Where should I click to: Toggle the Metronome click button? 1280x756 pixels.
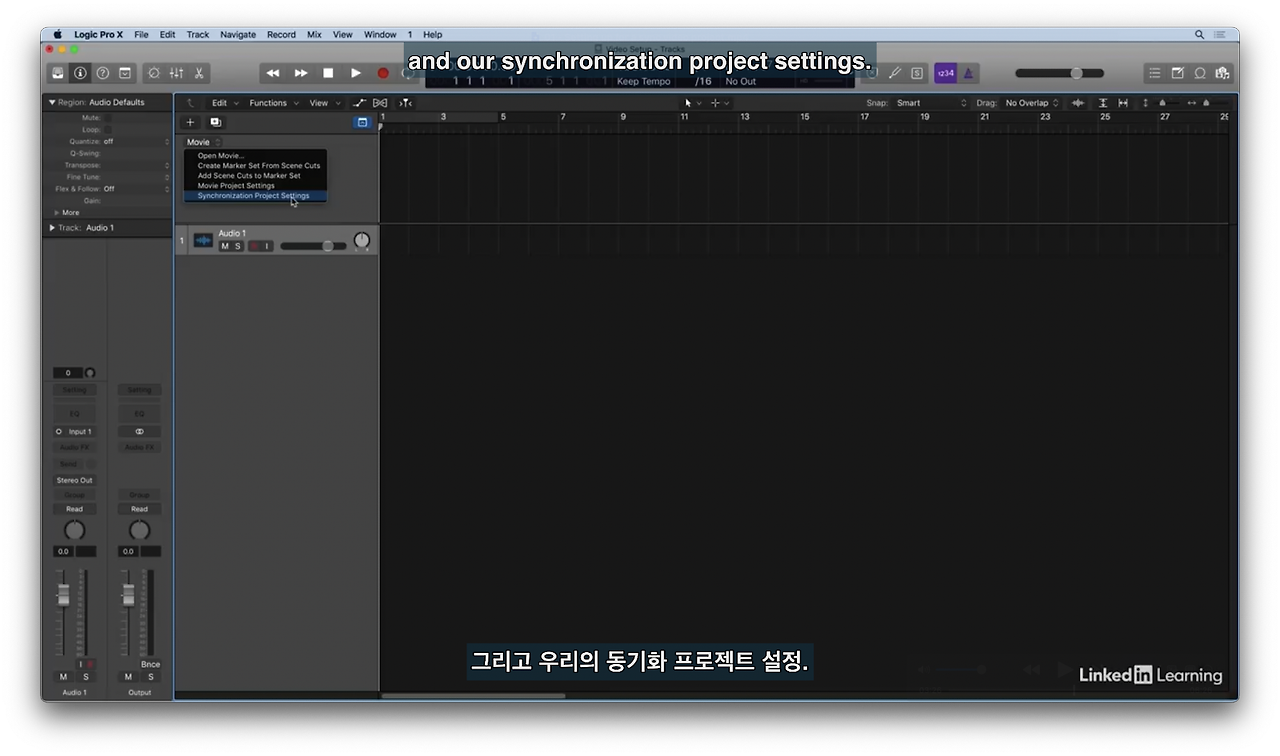tap(968, 73)
